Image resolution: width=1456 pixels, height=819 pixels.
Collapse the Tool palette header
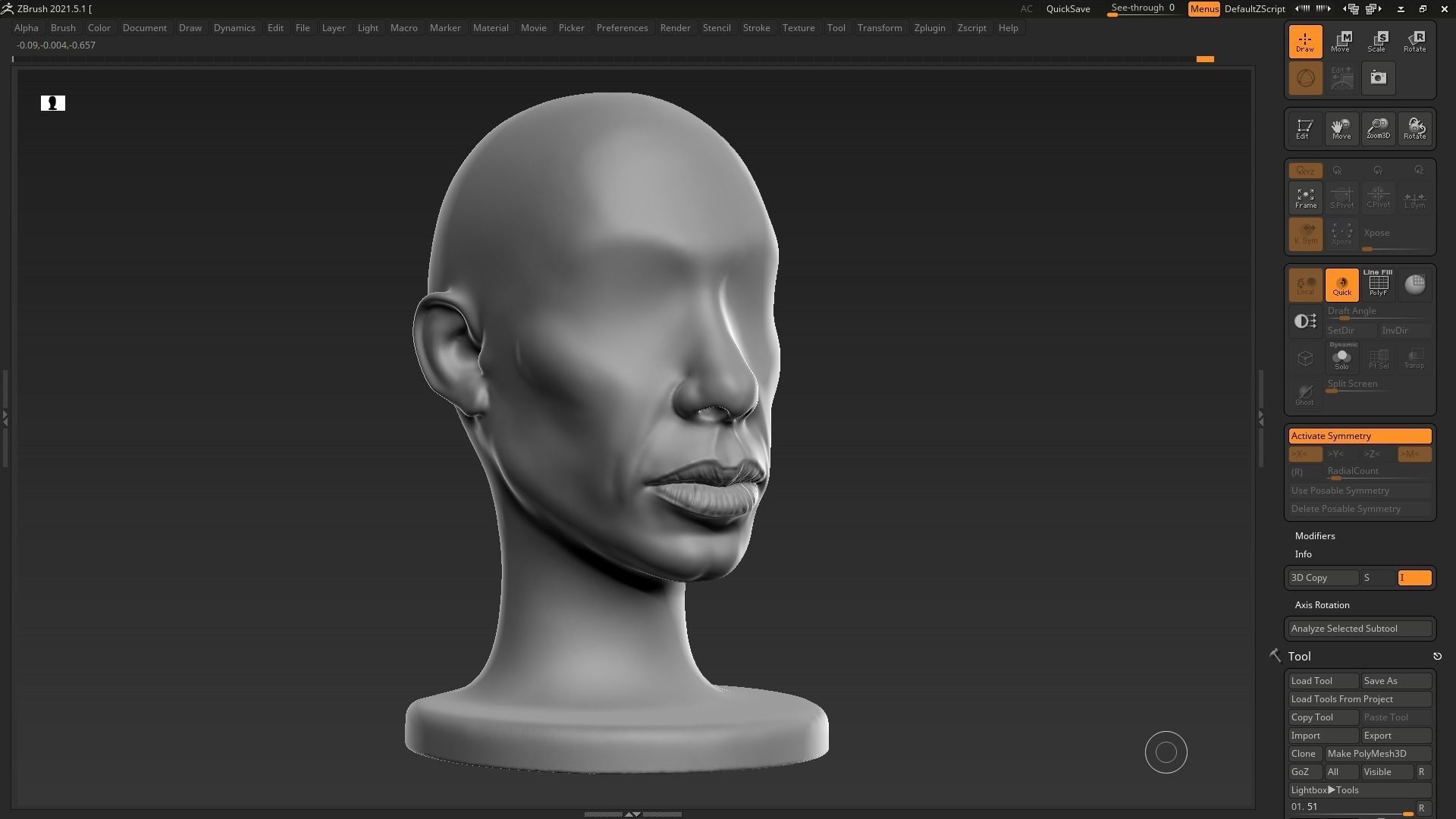tap(1299, 657)
